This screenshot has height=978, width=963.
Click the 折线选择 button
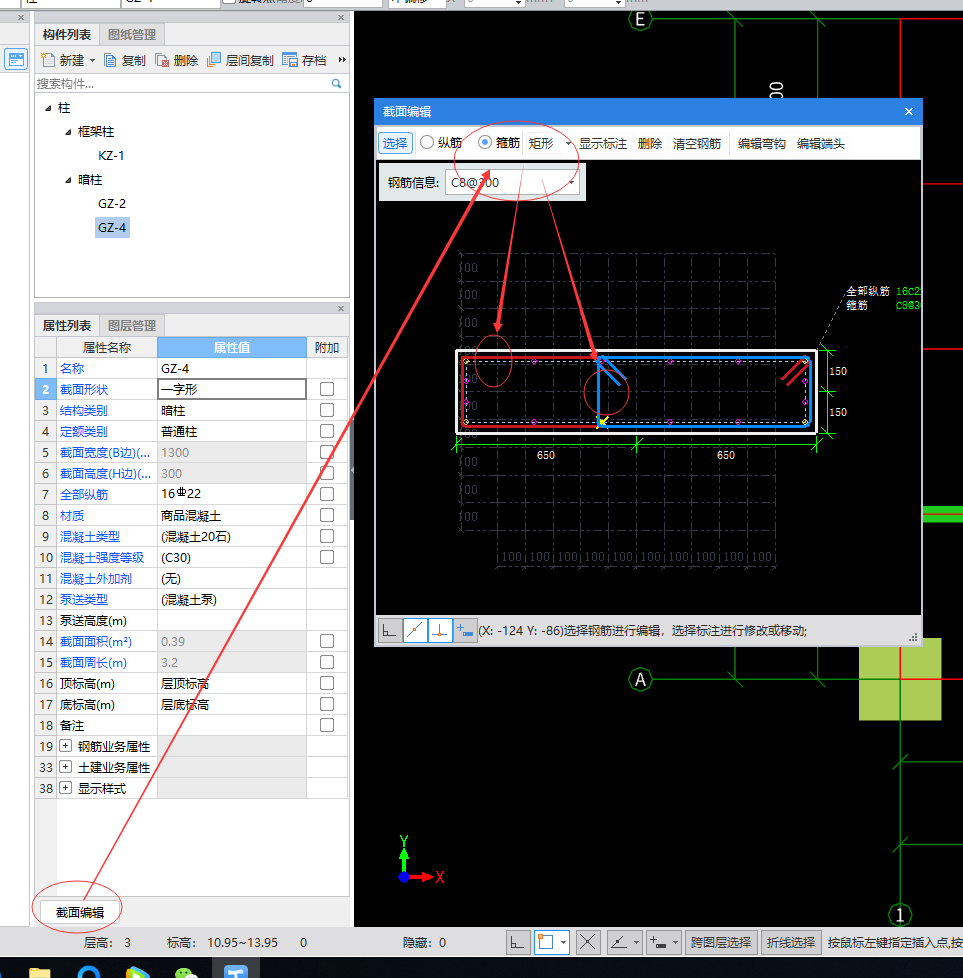pos(791,942)
